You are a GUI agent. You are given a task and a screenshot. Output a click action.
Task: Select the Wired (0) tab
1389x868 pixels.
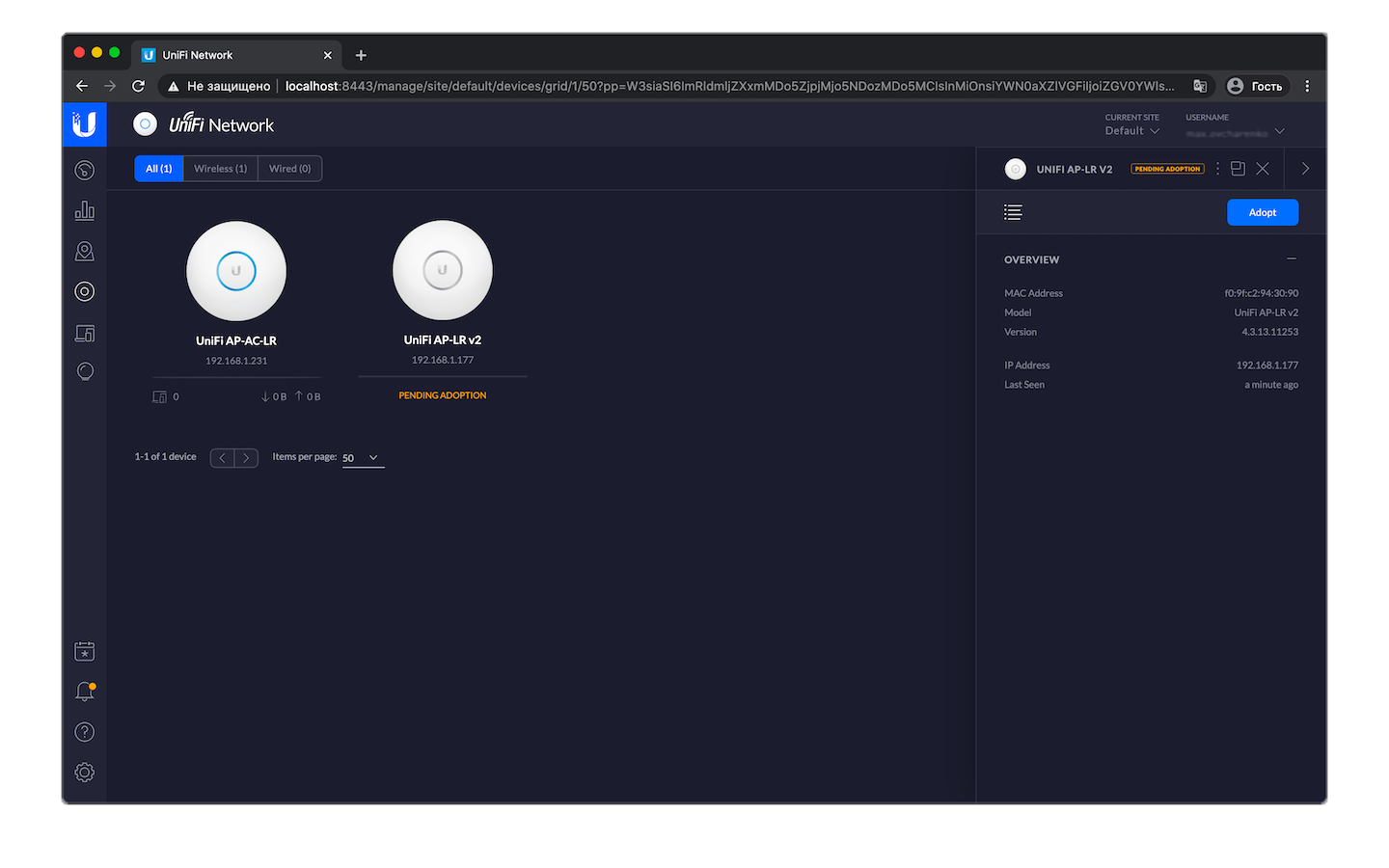click(x=290, y=169)
